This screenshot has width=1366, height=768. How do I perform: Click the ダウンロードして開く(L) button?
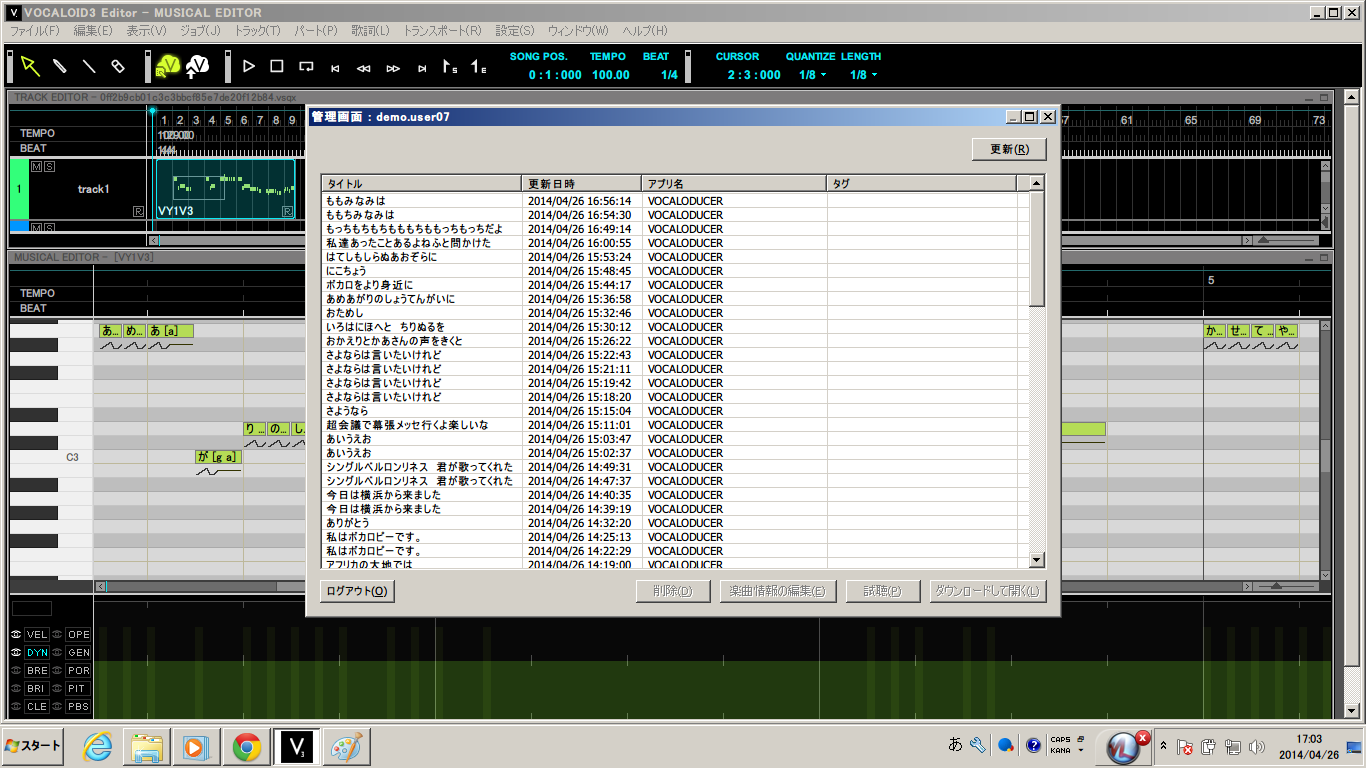coord(988,591)
